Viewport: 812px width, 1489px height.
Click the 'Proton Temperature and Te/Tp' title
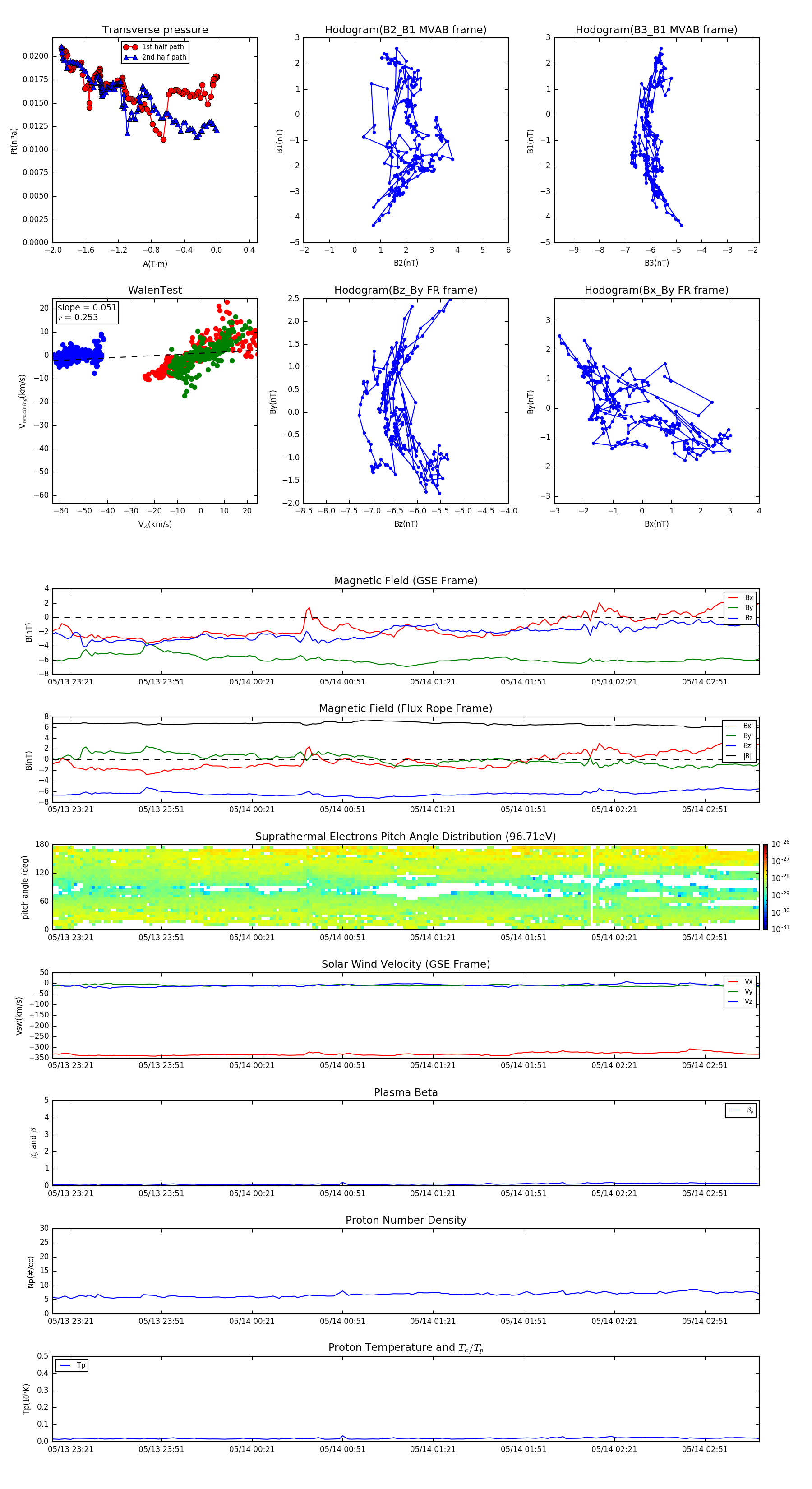tap(406, 1348)
